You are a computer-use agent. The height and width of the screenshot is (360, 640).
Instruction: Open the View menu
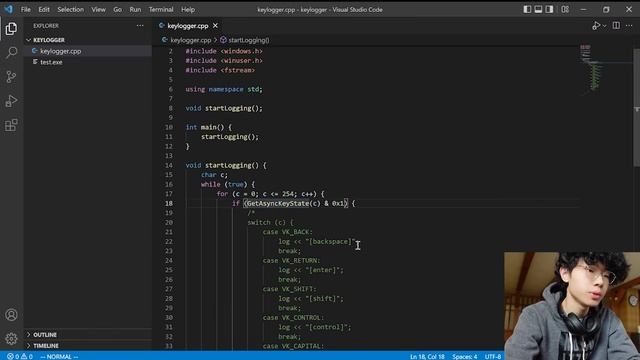pos(98,9)
